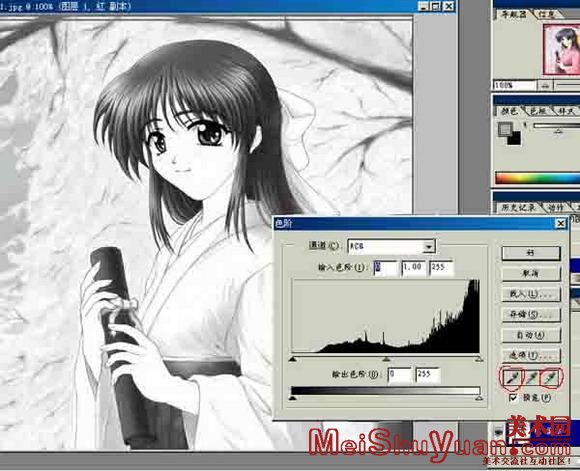Click the input highlight field showing 255
This screenshot has height=471, width=580.
pyautogui.click(x=442, y=268)
